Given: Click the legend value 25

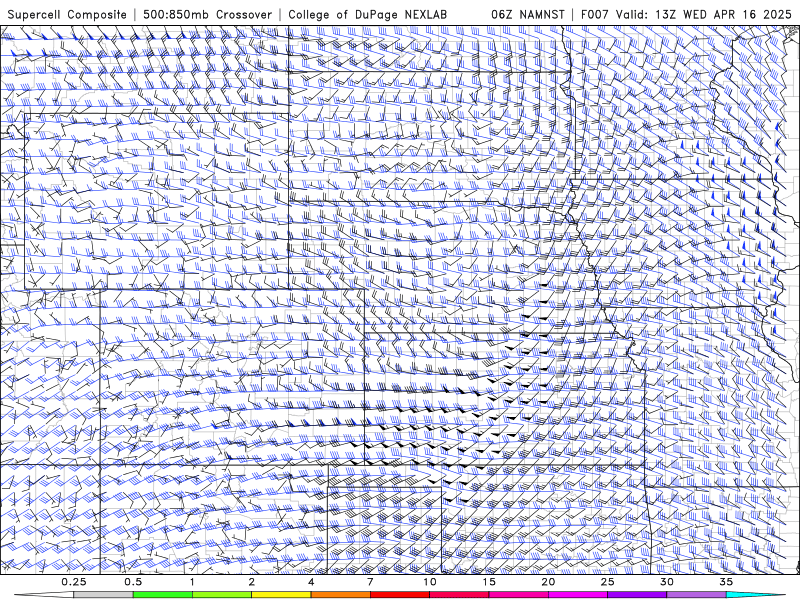Looking at the screenshot, I should click(607, 582).
